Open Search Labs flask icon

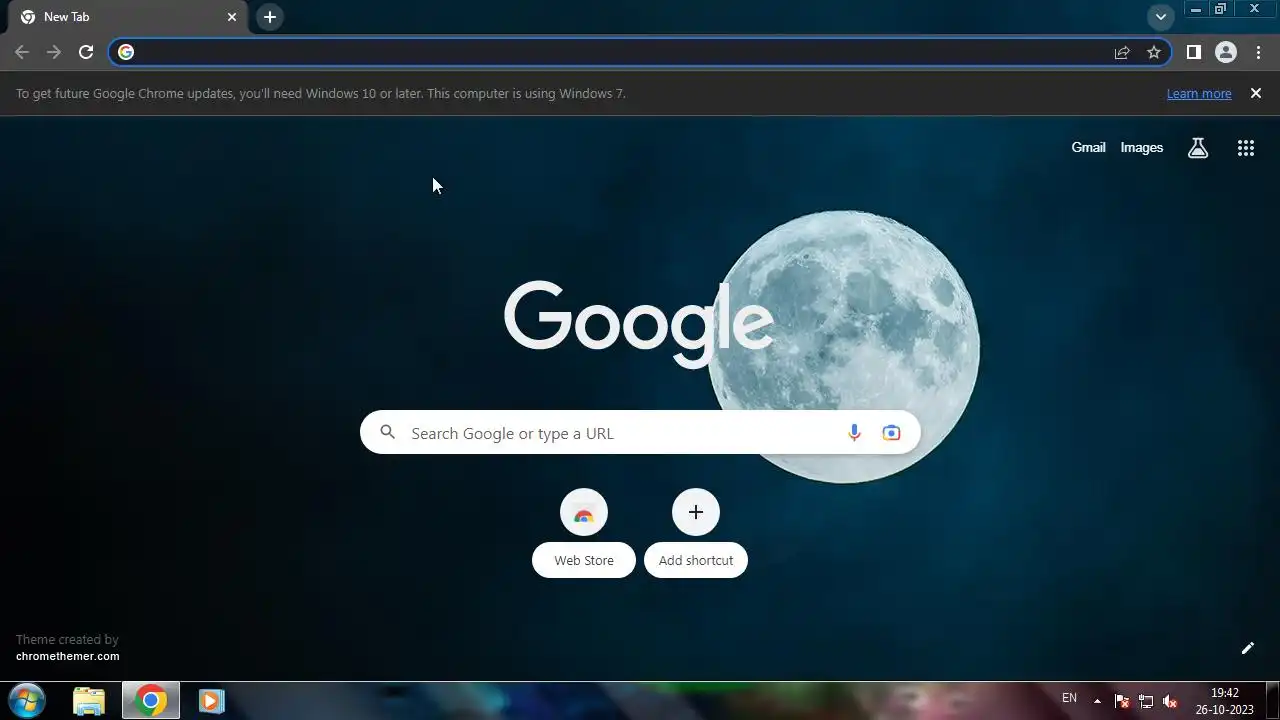point(1198,148)
